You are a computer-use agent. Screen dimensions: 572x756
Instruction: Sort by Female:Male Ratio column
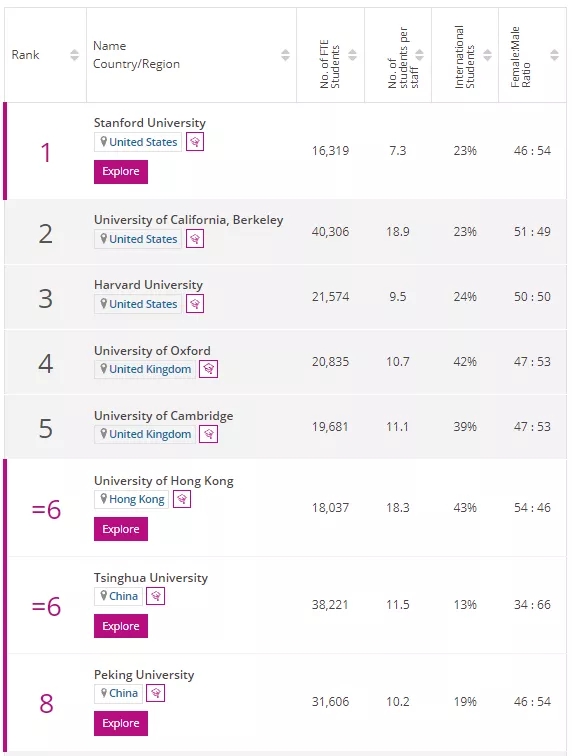[x=555, y=55]
